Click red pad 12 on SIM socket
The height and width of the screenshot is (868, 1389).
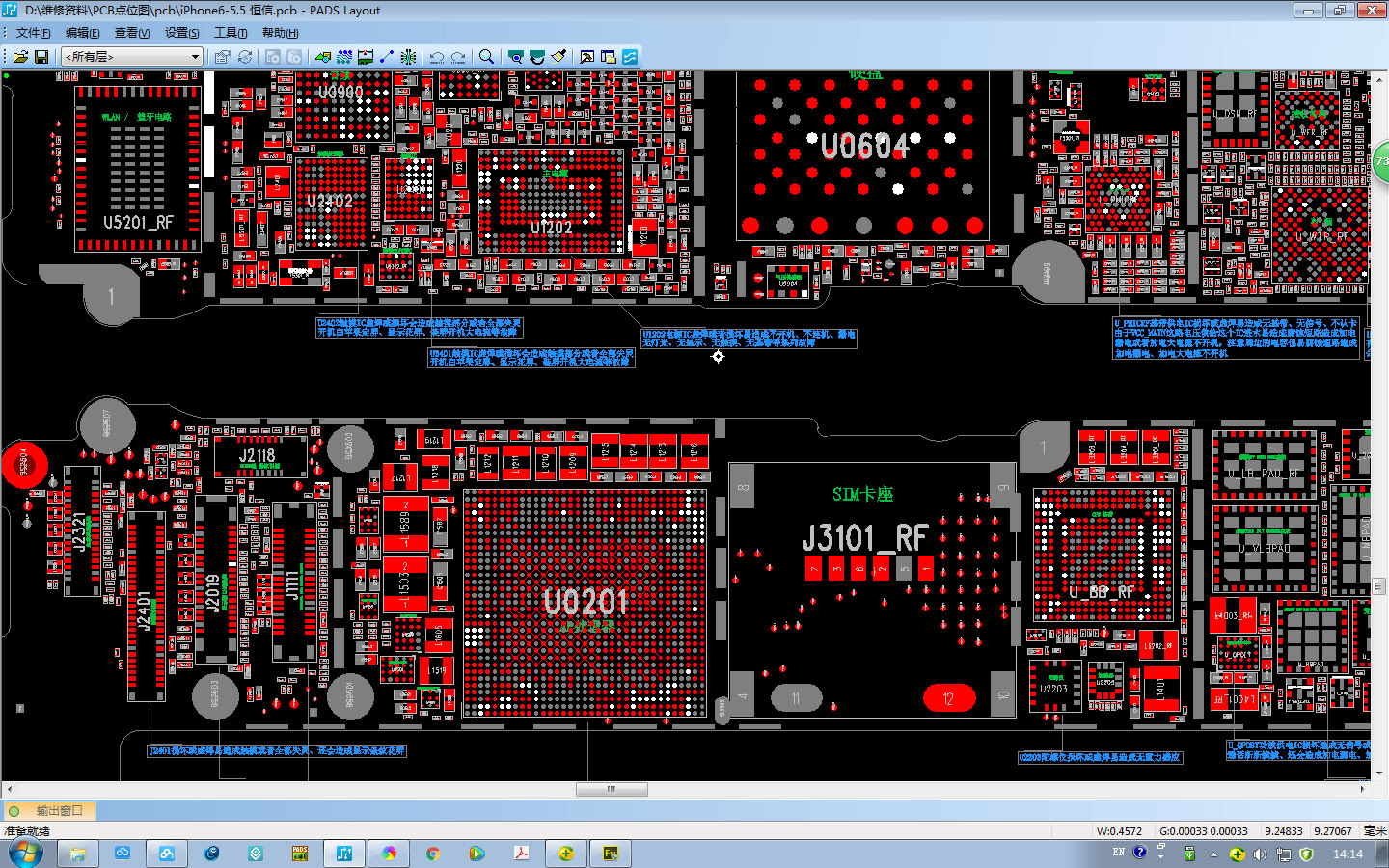point(948,698)
